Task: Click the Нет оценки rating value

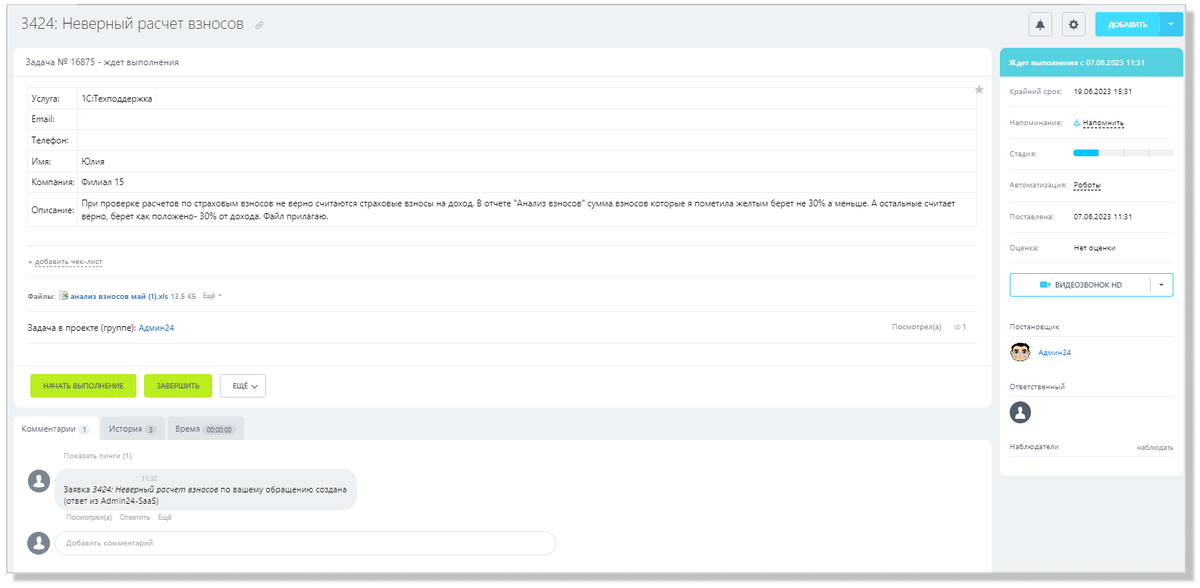Action: pyautogui.click(x=1094, y=248)
